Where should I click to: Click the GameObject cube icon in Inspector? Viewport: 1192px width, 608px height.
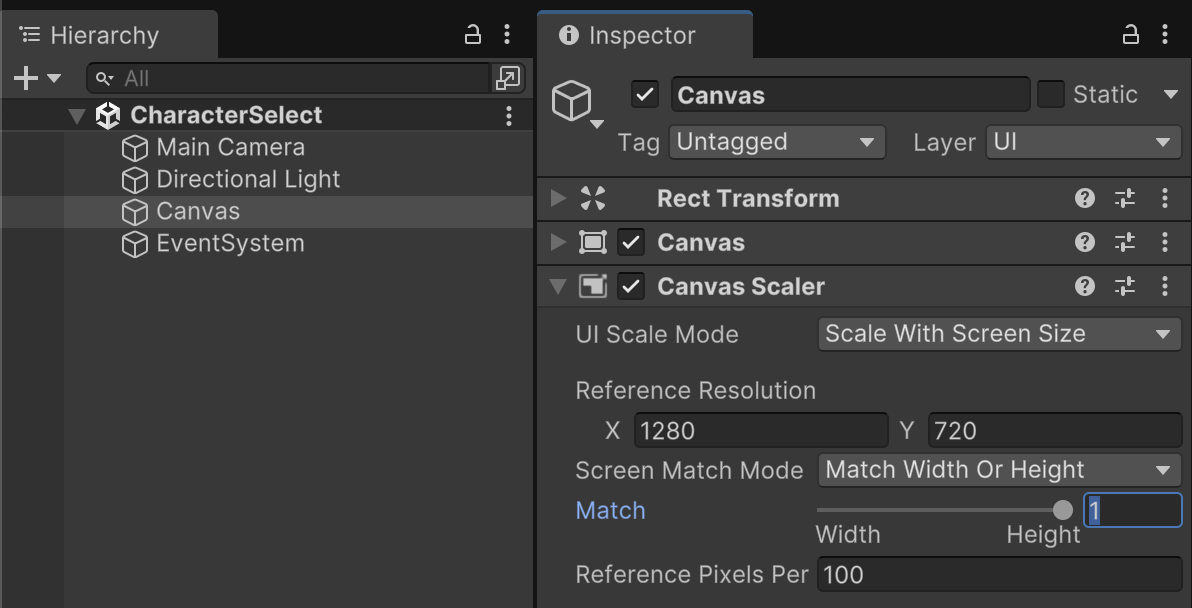point(572,101)
